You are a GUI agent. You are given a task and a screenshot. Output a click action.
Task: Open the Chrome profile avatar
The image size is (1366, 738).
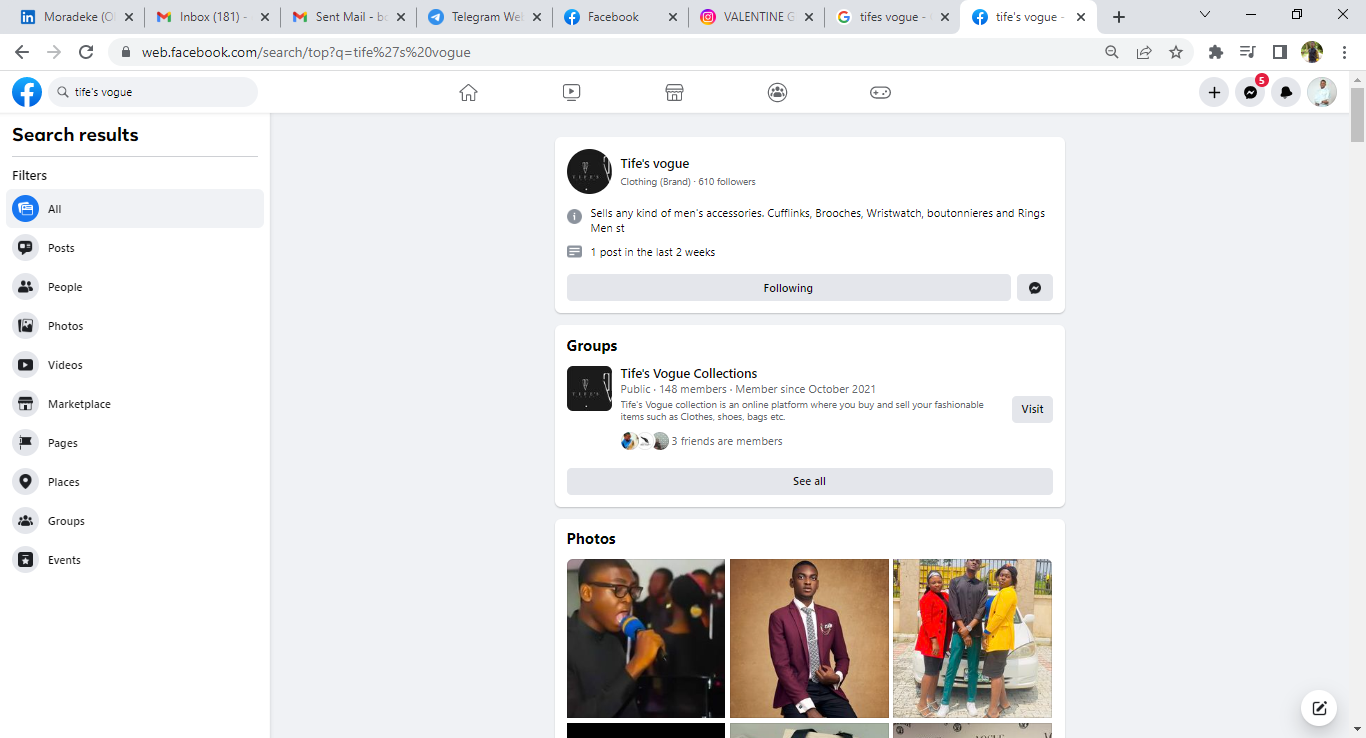tap(1312, 52)
